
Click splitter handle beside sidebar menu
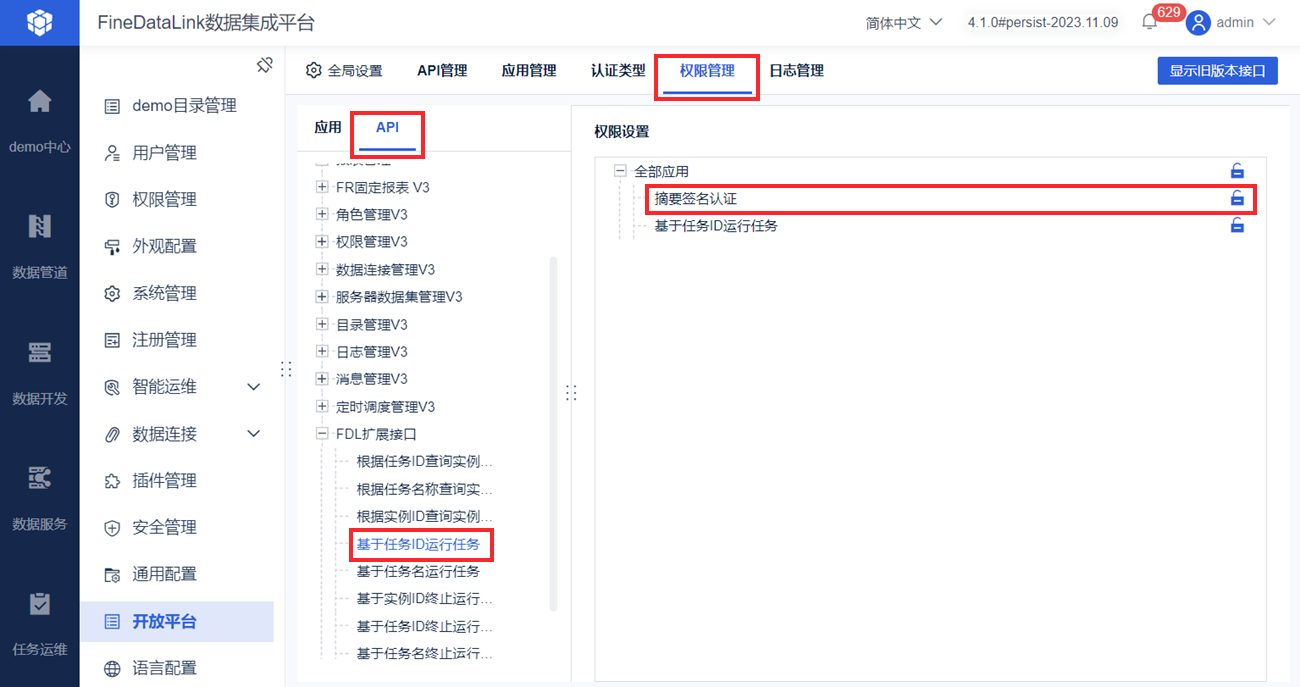pos(286,369)
